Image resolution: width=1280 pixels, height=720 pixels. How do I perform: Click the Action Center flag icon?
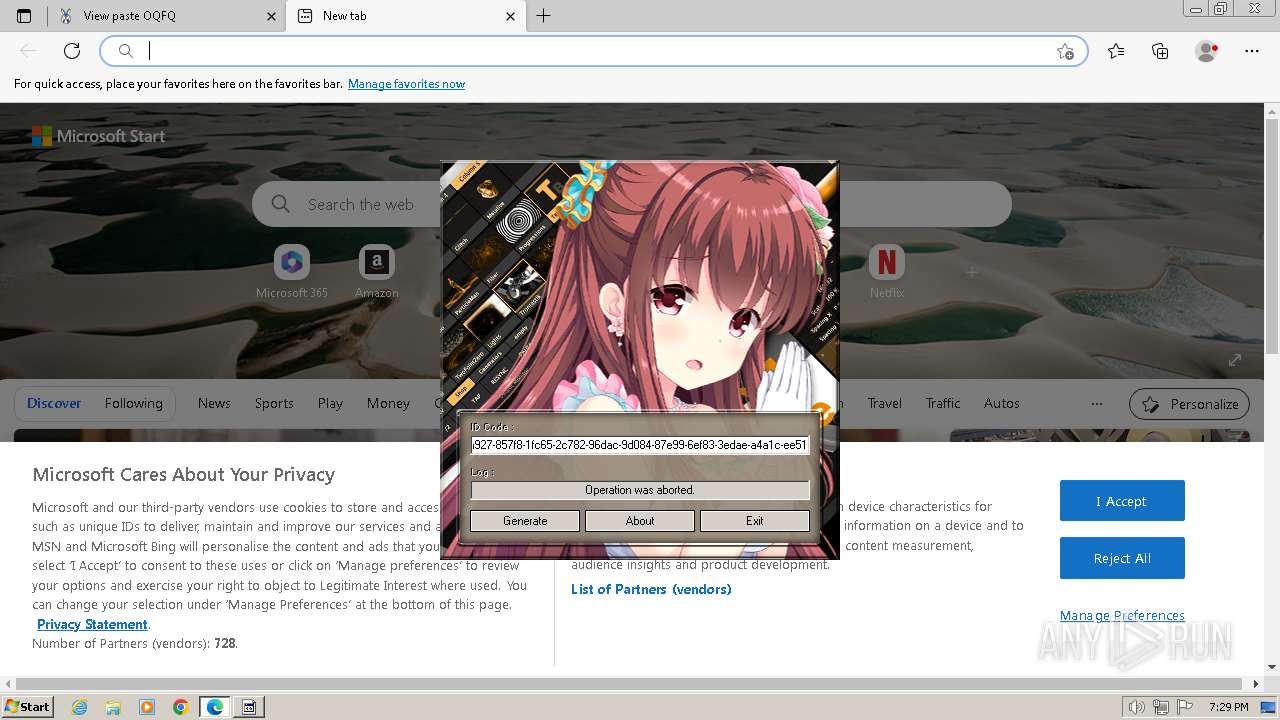(1183, 707)
